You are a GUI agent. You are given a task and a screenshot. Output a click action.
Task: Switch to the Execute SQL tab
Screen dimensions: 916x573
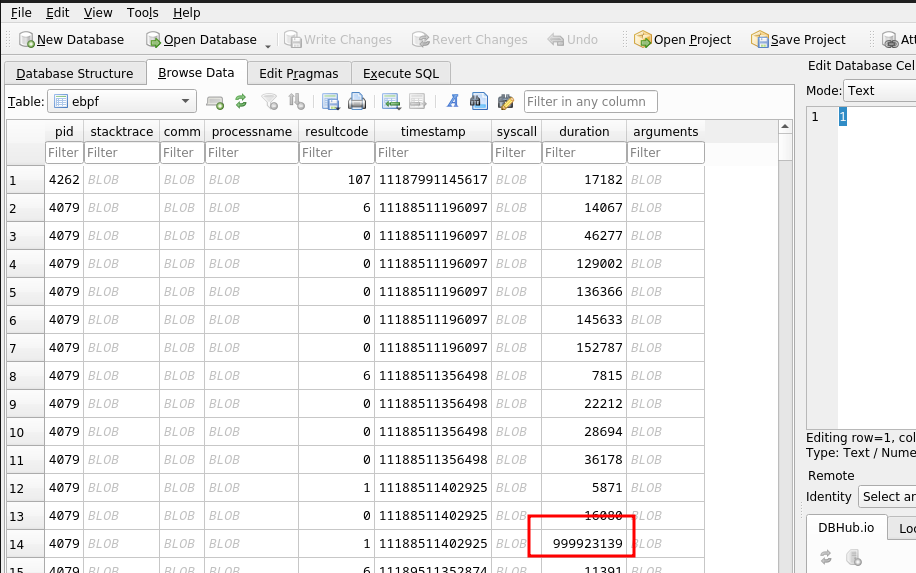click(401, 73)
